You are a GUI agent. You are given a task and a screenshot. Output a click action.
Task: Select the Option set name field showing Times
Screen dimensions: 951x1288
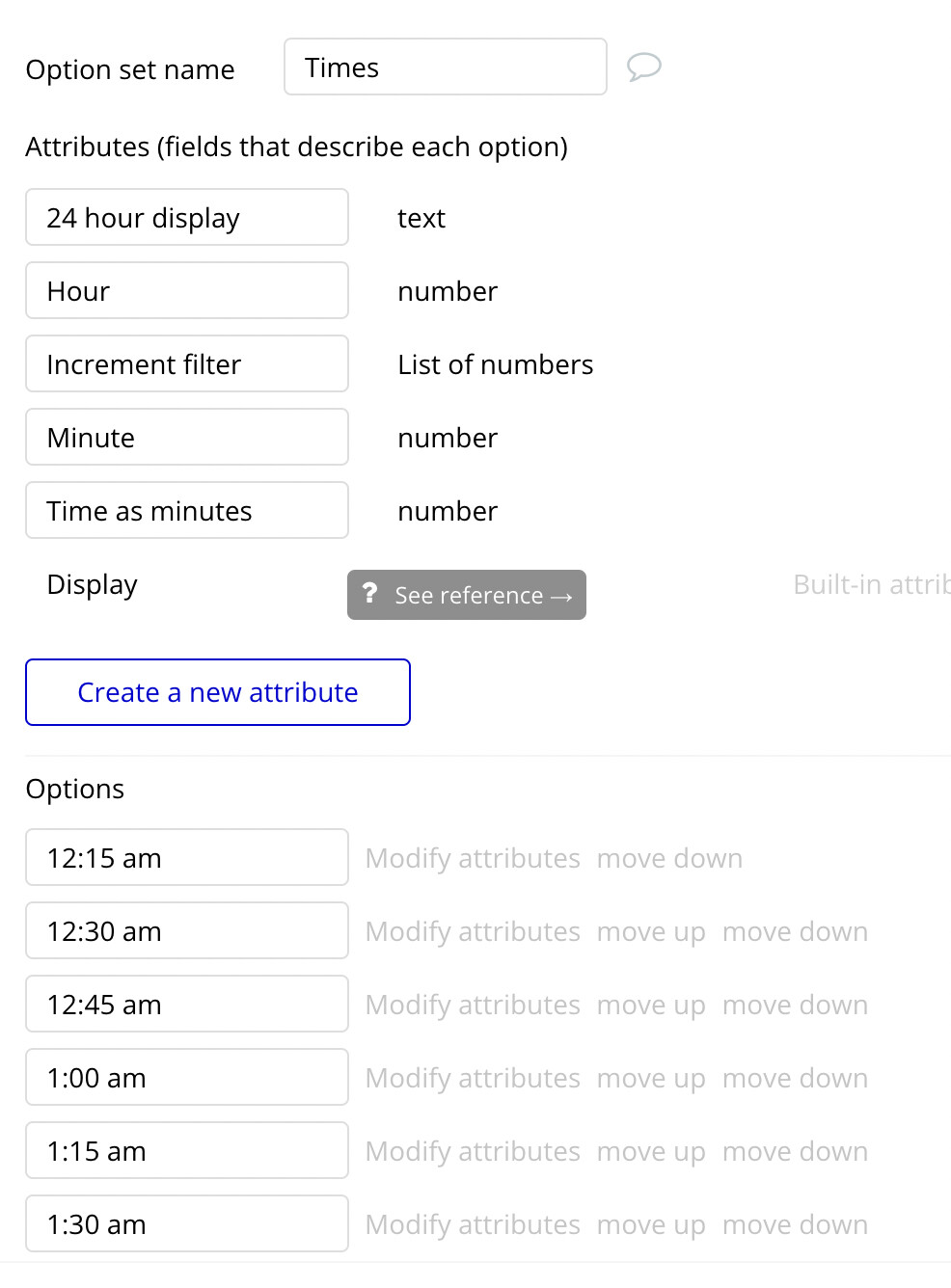pyautogui.click(x=445, y=67)
